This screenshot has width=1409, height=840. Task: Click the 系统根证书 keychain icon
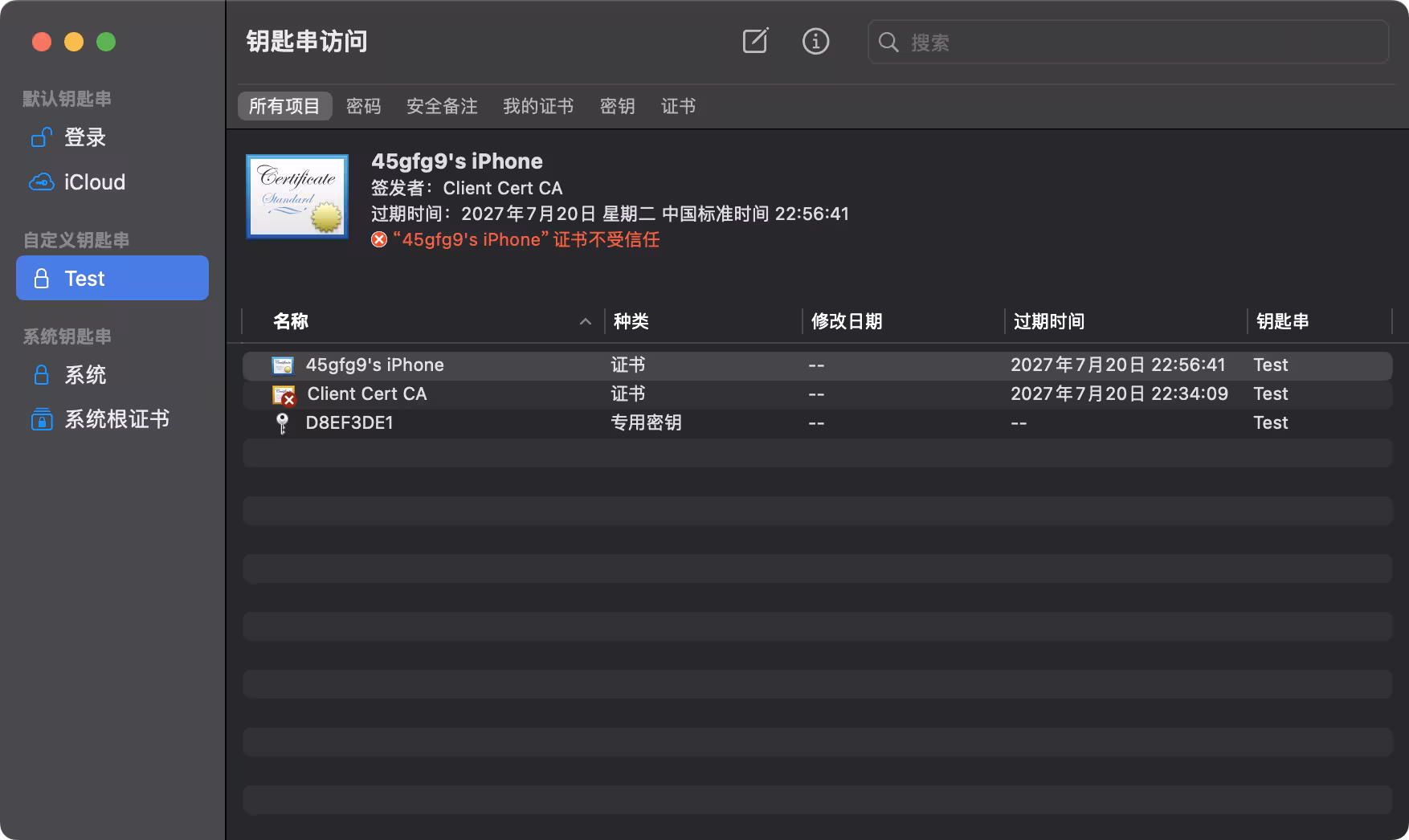(41, 419)
